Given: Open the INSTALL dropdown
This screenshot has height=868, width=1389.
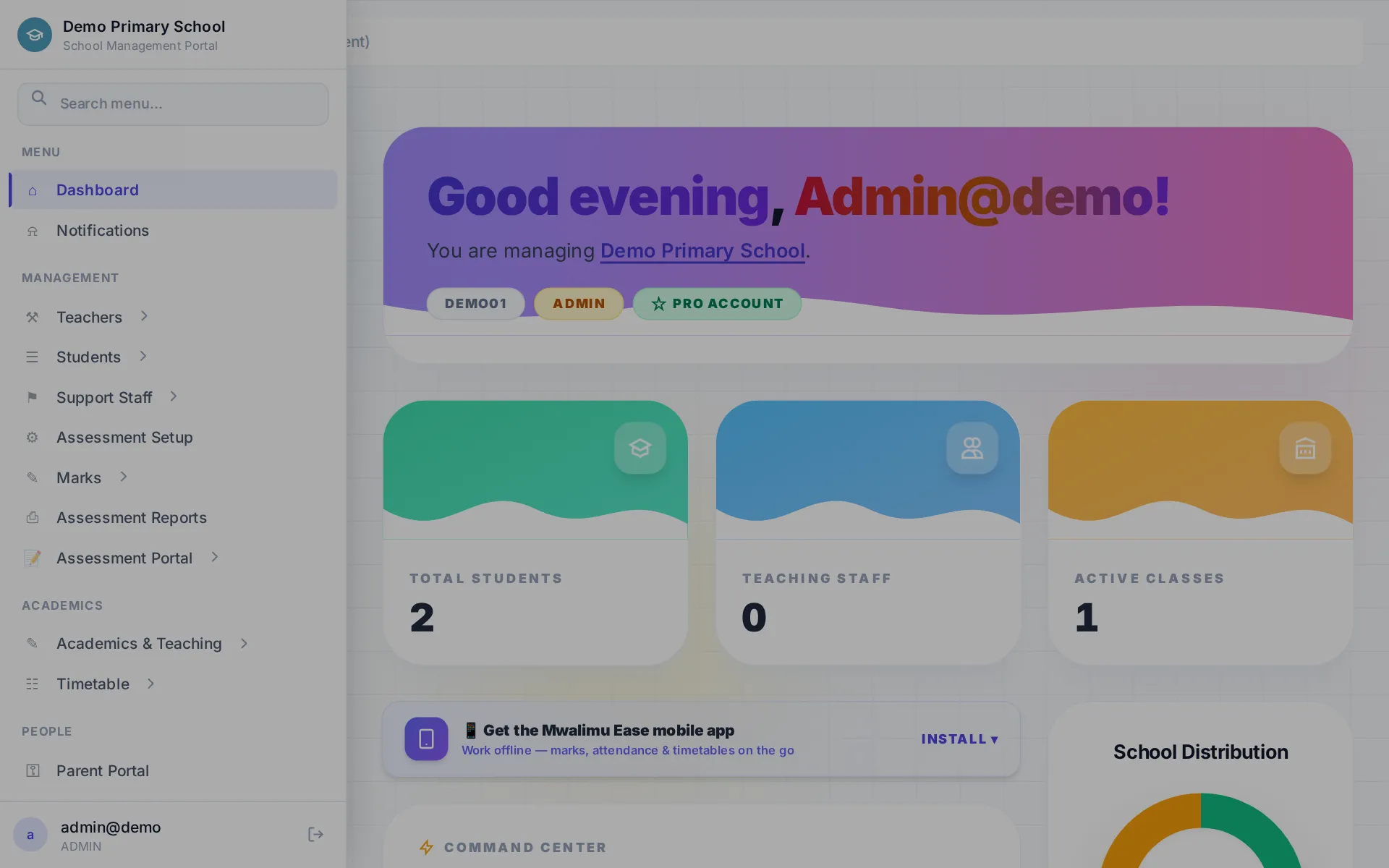Looking at the screenshot, I should click(x=960, y=739).
